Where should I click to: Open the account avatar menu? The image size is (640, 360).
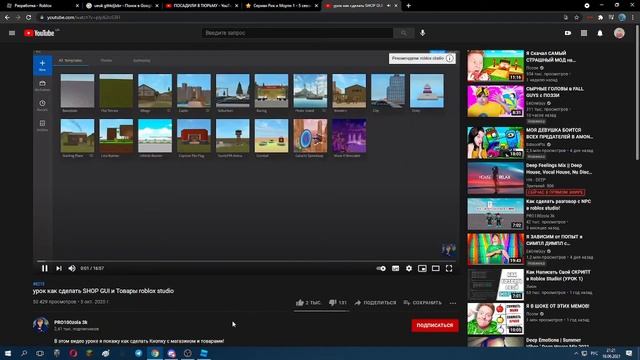tap(619, 33)
